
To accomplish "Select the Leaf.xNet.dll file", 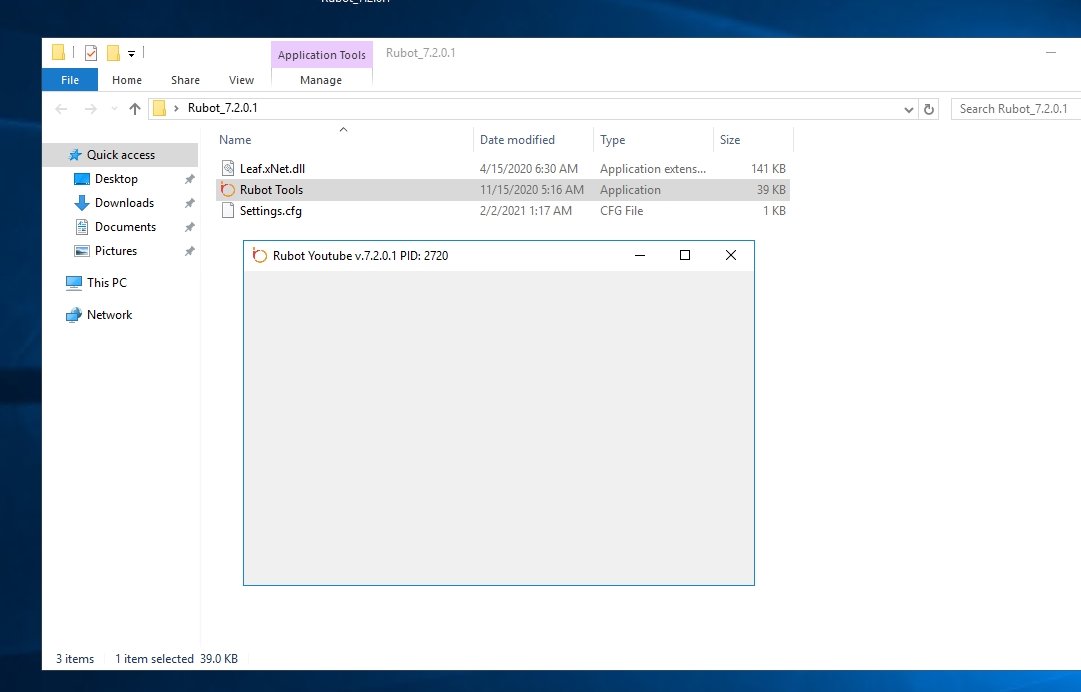I will [x=271, y=169].
